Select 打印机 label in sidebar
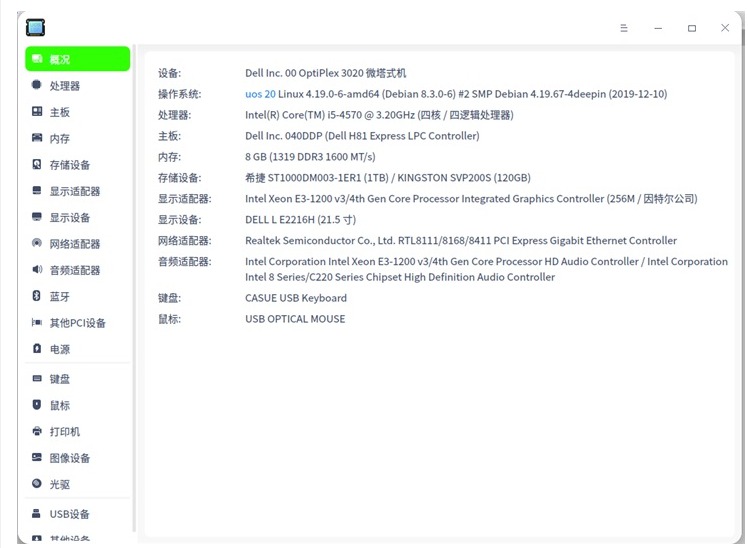This screenshot has width=748, height=548. [x=65, y=432]
